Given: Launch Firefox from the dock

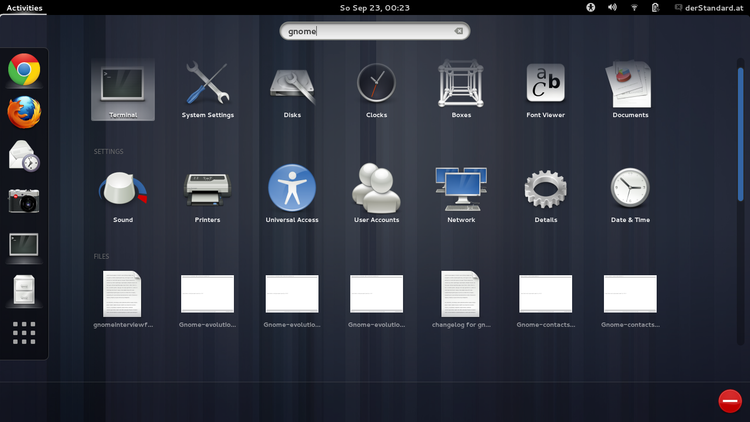Looking at the screenshot, I should pyautogui.click(x=24, y=112).
